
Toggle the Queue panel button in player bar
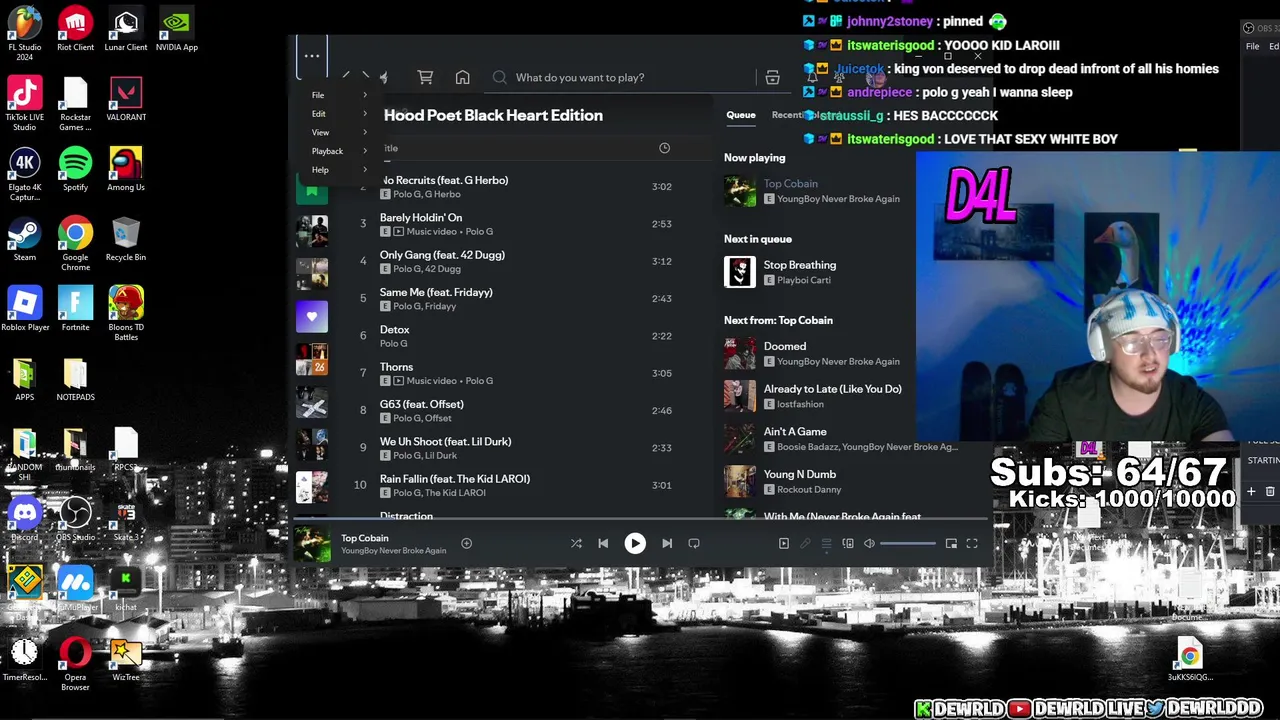coord(827,543)
